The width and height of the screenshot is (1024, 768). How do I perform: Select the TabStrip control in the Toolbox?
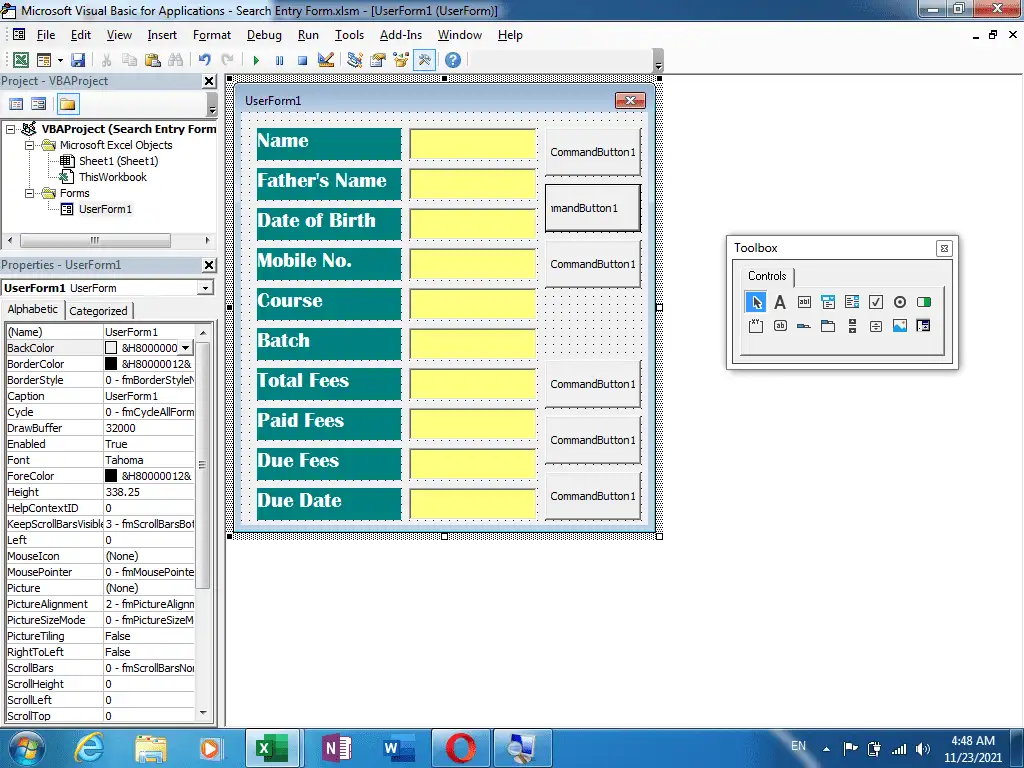(804, 326)
